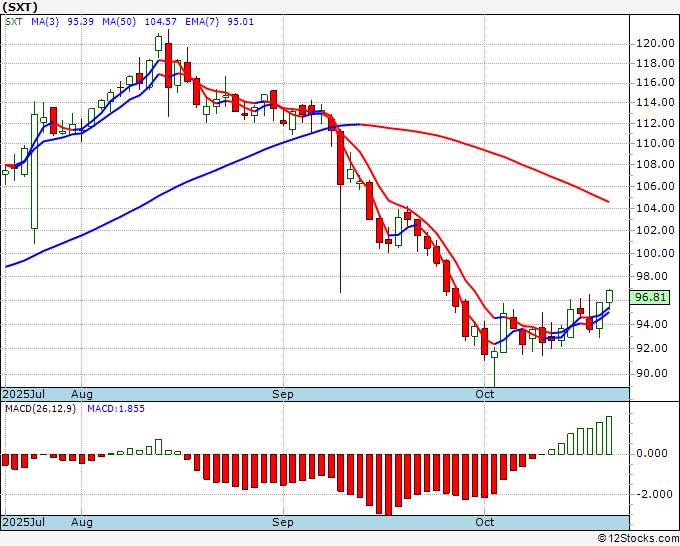Click the tallest green MACD histogram bar
Screen dimensions: 680x546
609,435
